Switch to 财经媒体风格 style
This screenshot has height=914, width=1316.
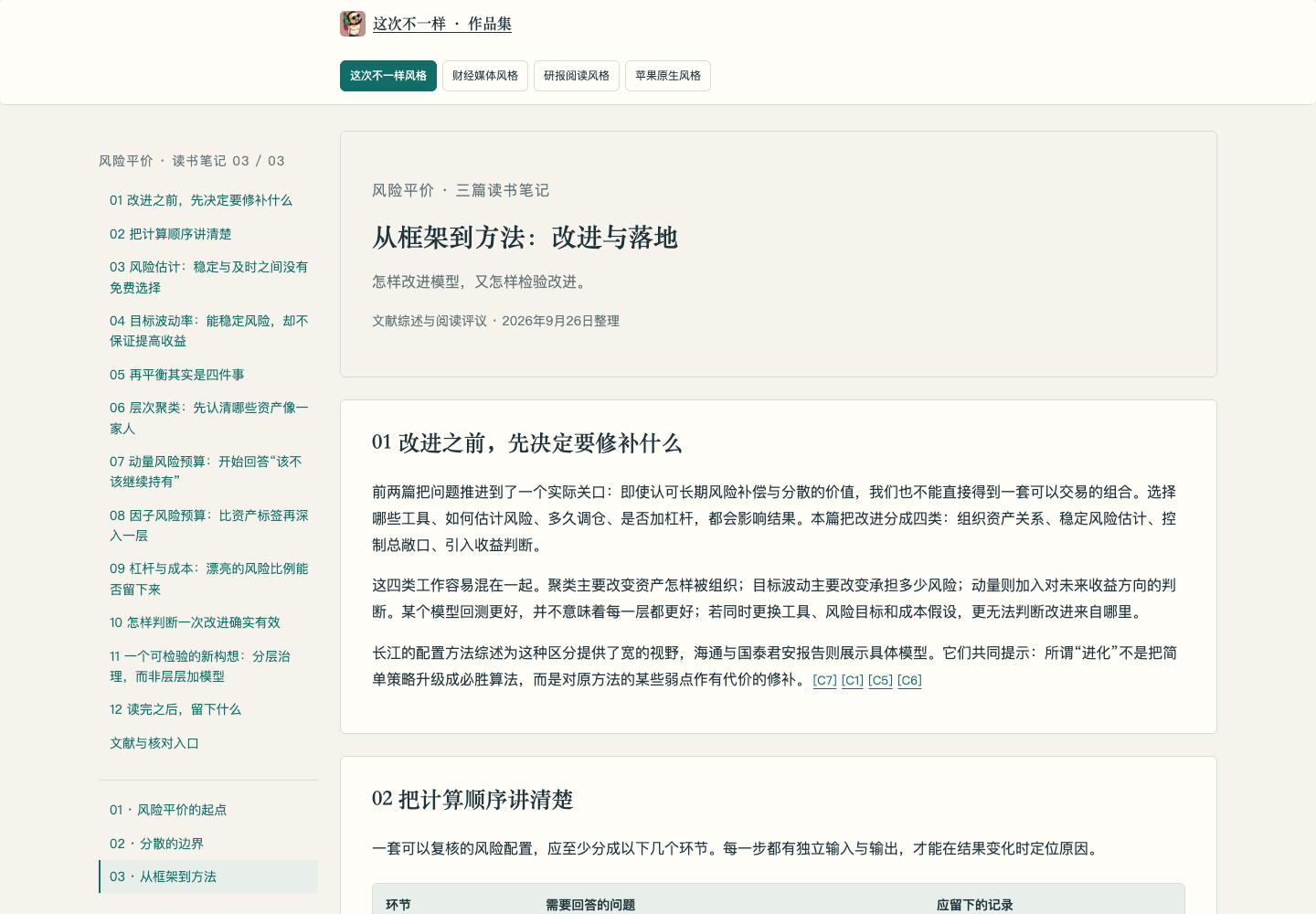click(485, 76)
